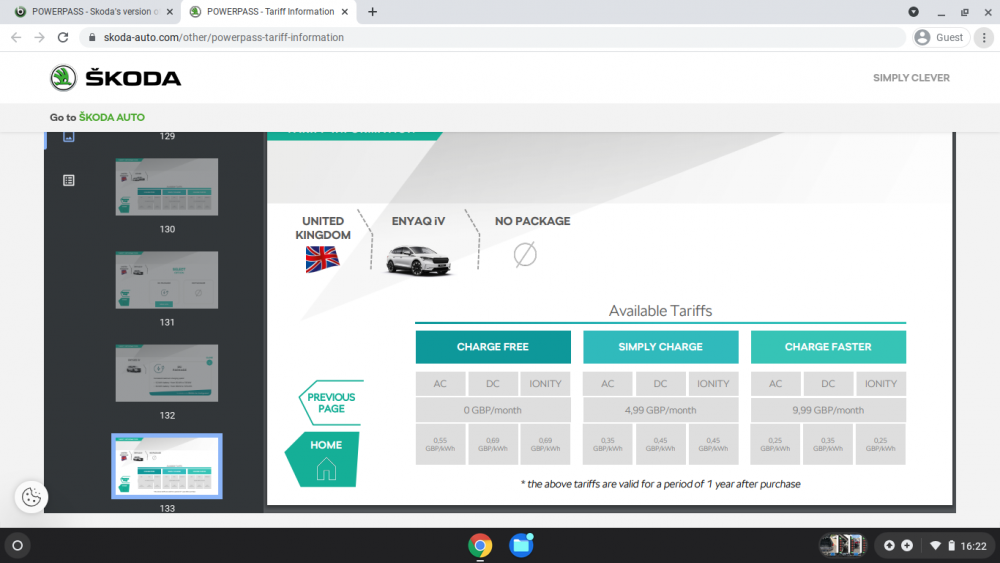The height and width of the screenshot is (563, 1000).
Task: Reload the current page
Action: pyautogui.click(x=62, y=38)
